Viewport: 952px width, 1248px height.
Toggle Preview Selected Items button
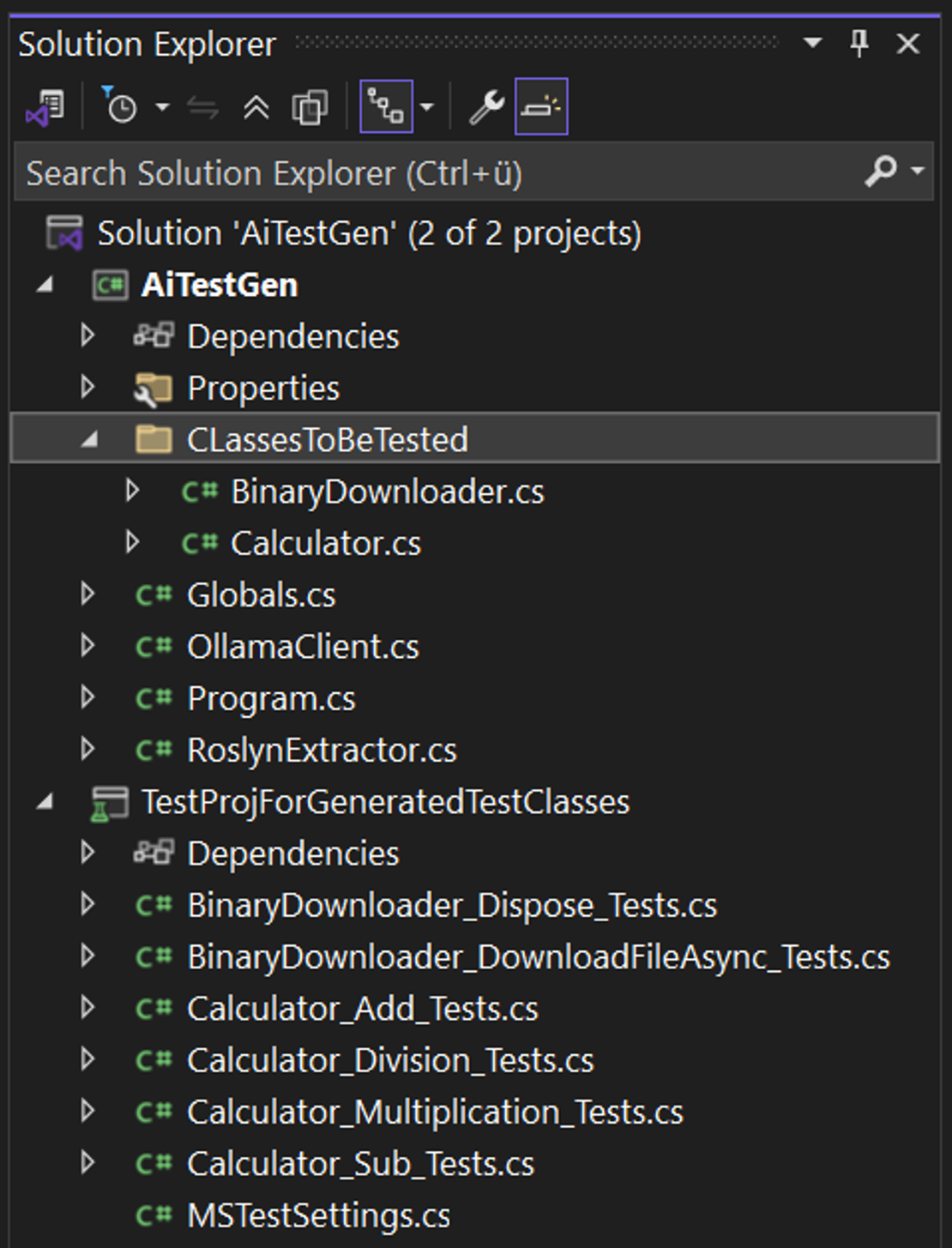coord(541,107)
